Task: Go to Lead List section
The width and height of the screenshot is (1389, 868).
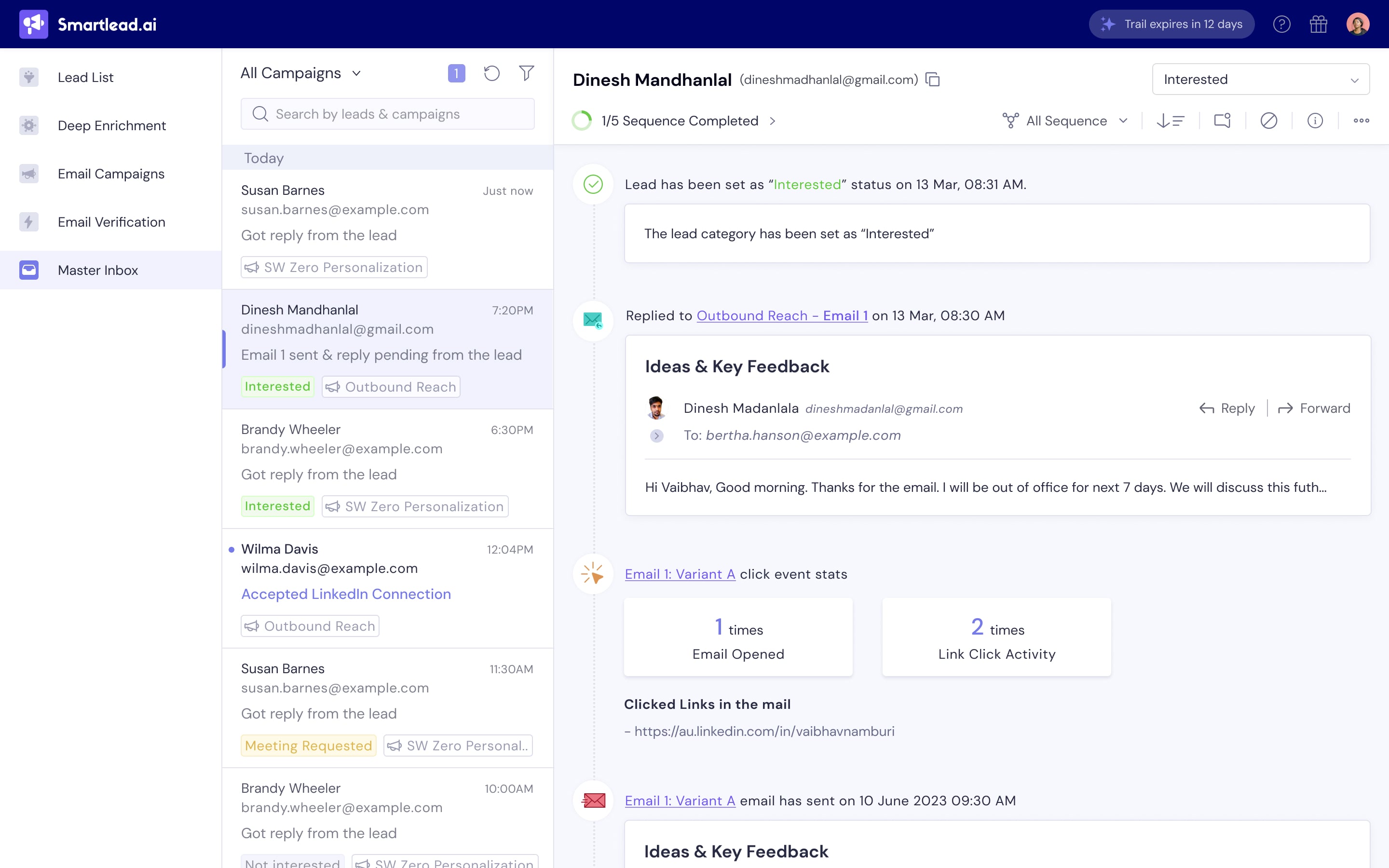Action: (85, 78)
